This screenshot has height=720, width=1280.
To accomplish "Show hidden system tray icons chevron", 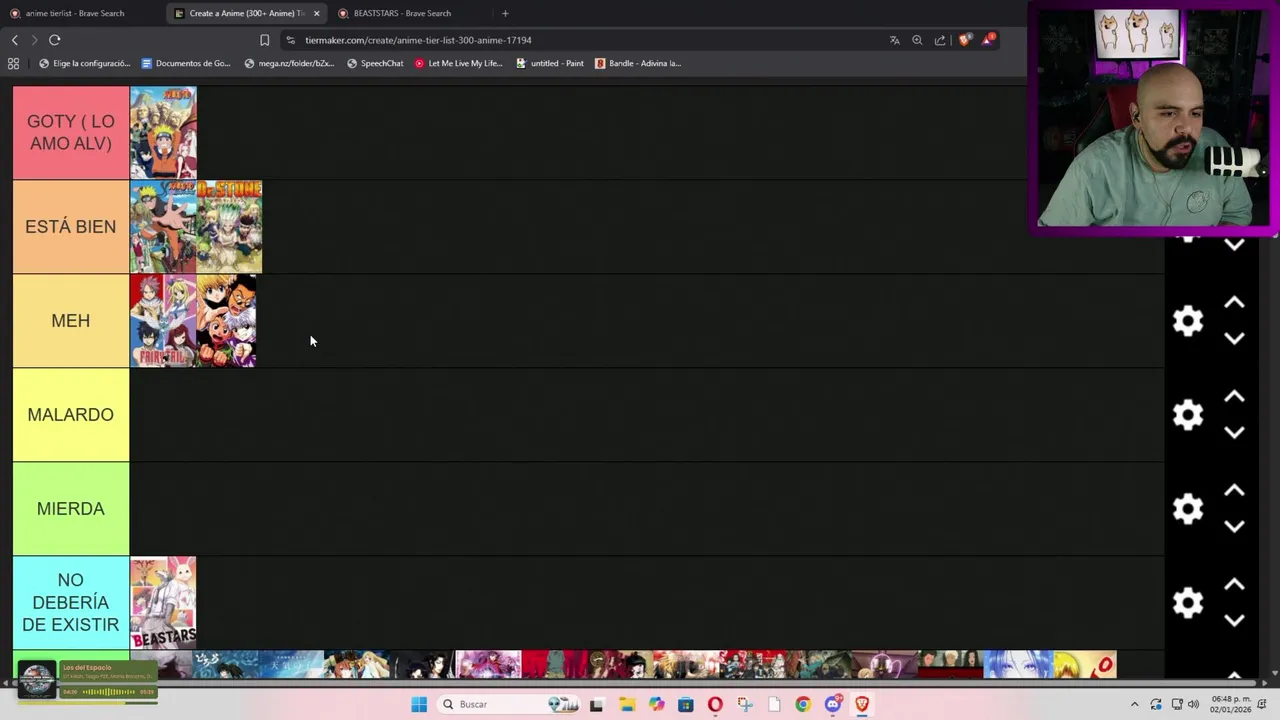I will pyautogui.click(x=1134, y=704).
